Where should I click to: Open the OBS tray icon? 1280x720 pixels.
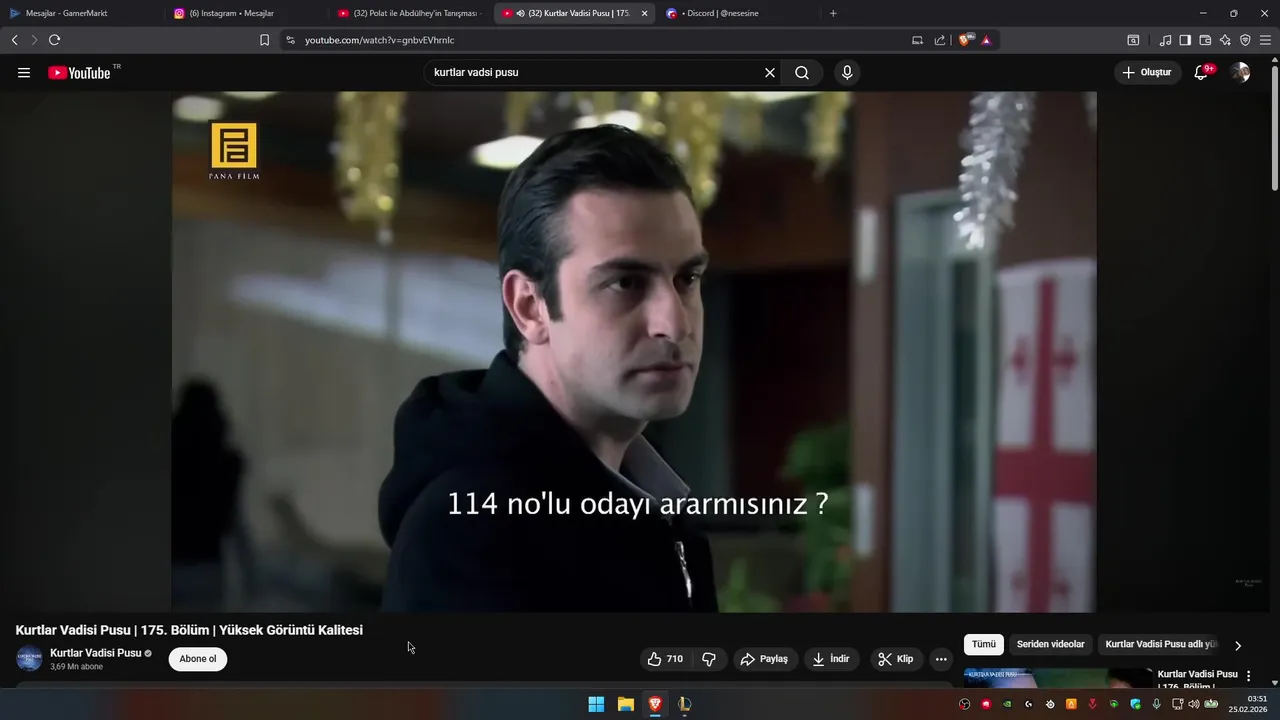coord(964,704)
